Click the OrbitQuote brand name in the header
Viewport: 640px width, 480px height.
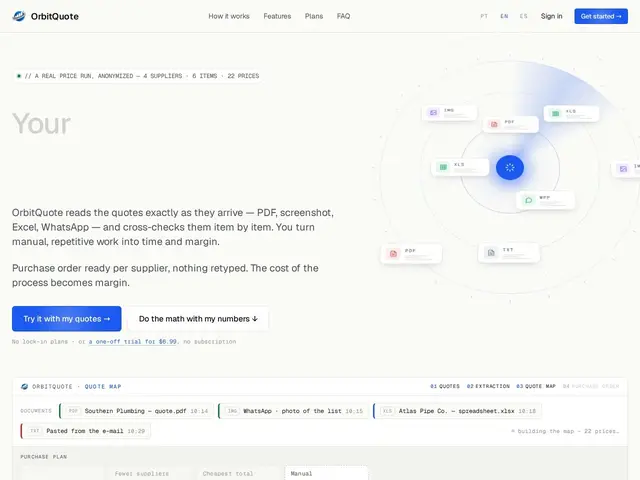tap(55, 16)
